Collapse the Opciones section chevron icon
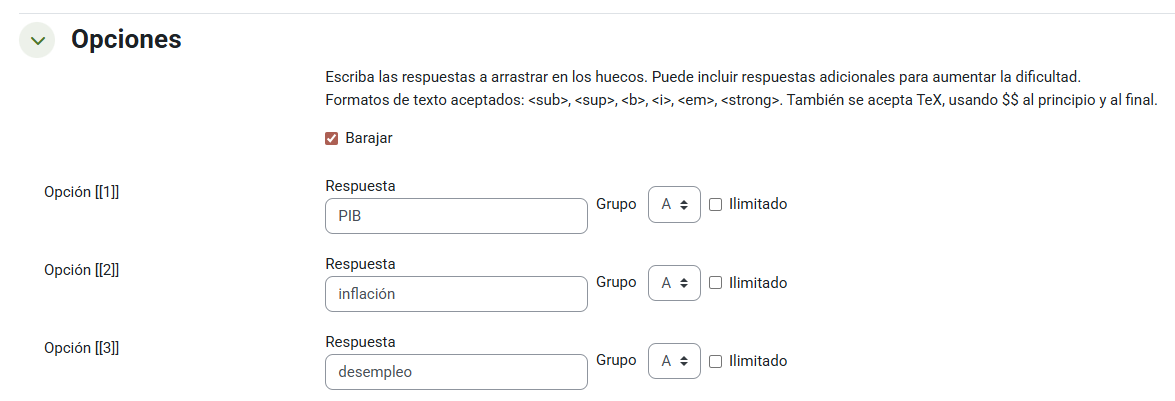The image size is (1175, 401). [37, 41]
